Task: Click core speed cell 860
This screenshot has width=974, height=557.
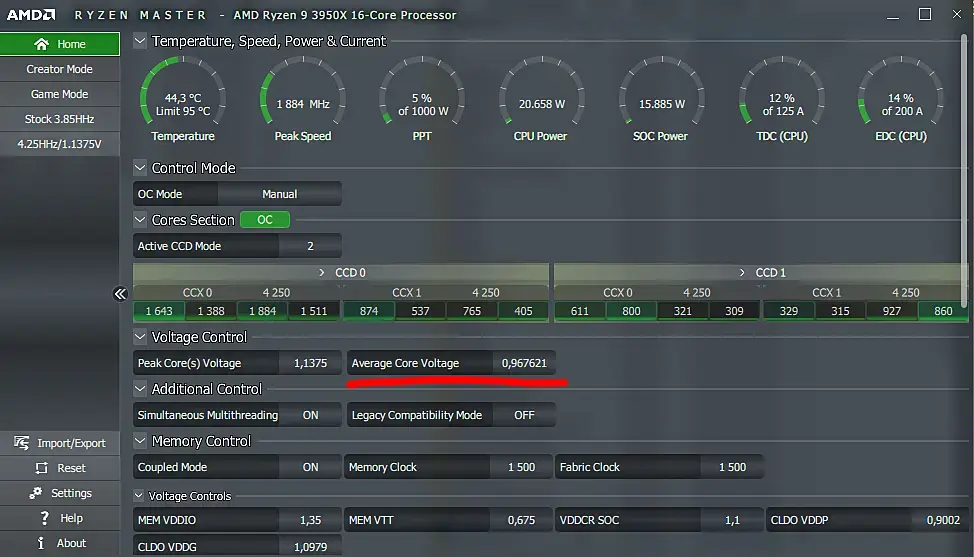Action: [x=943, y=310]
